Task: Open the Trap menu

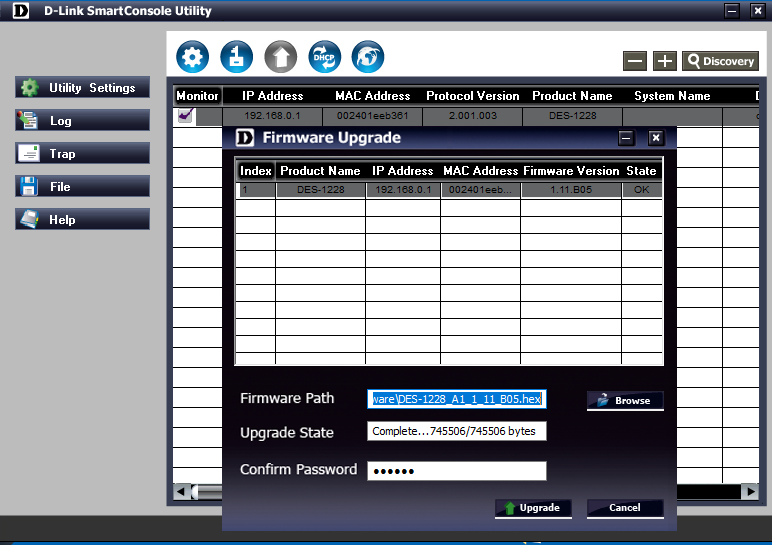Action: pos(82,154)
